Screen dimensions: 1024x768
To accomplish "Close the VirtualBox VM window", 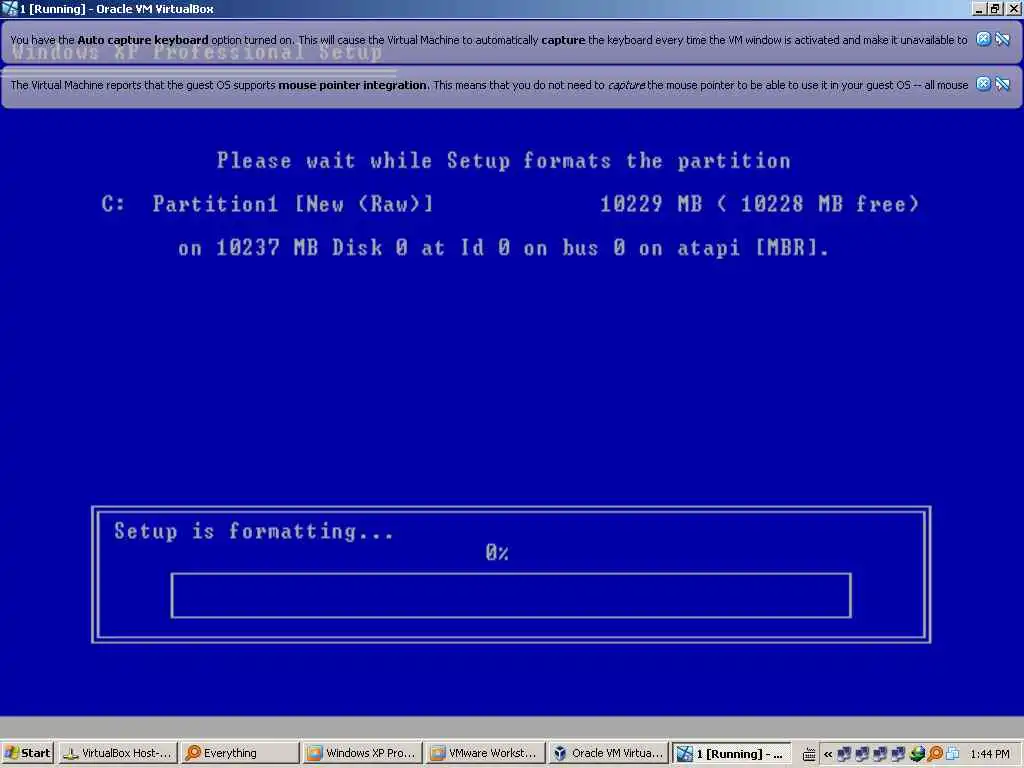I will tap(1013, 9).
